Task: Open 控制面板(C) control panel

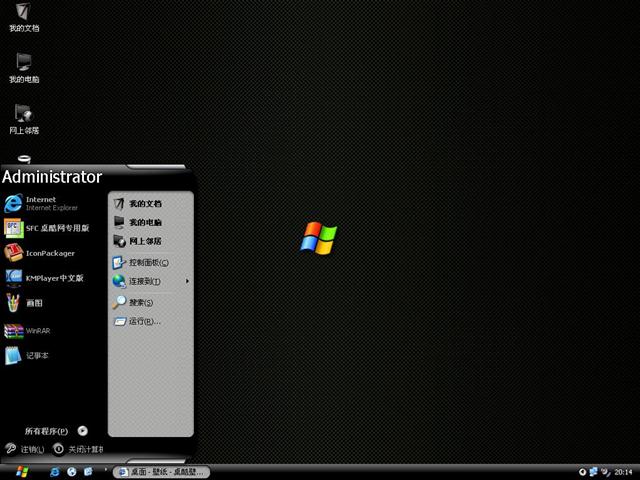Action: click(150, 262)
